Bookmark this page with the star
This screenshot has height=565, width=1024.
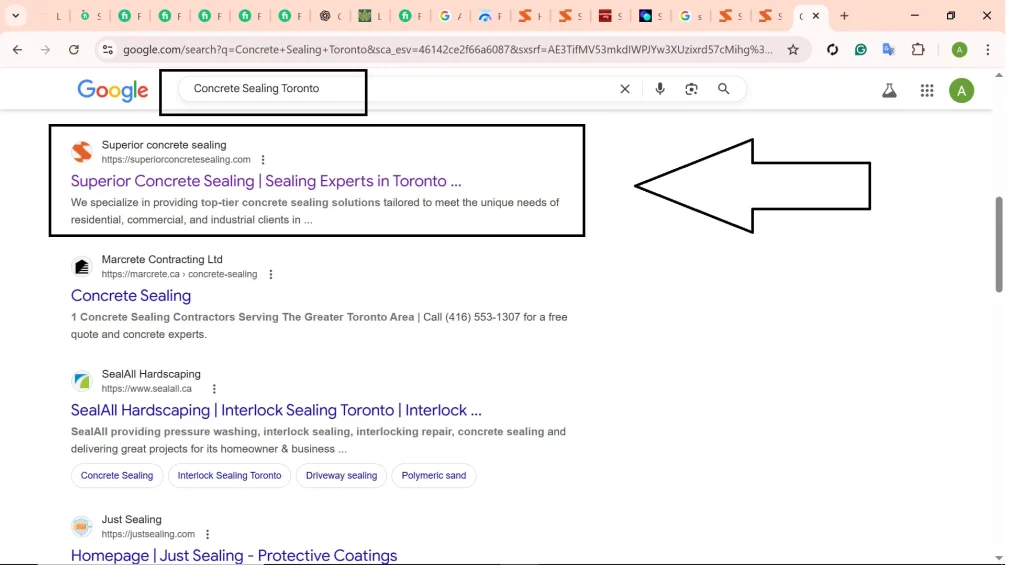point(793,50)
